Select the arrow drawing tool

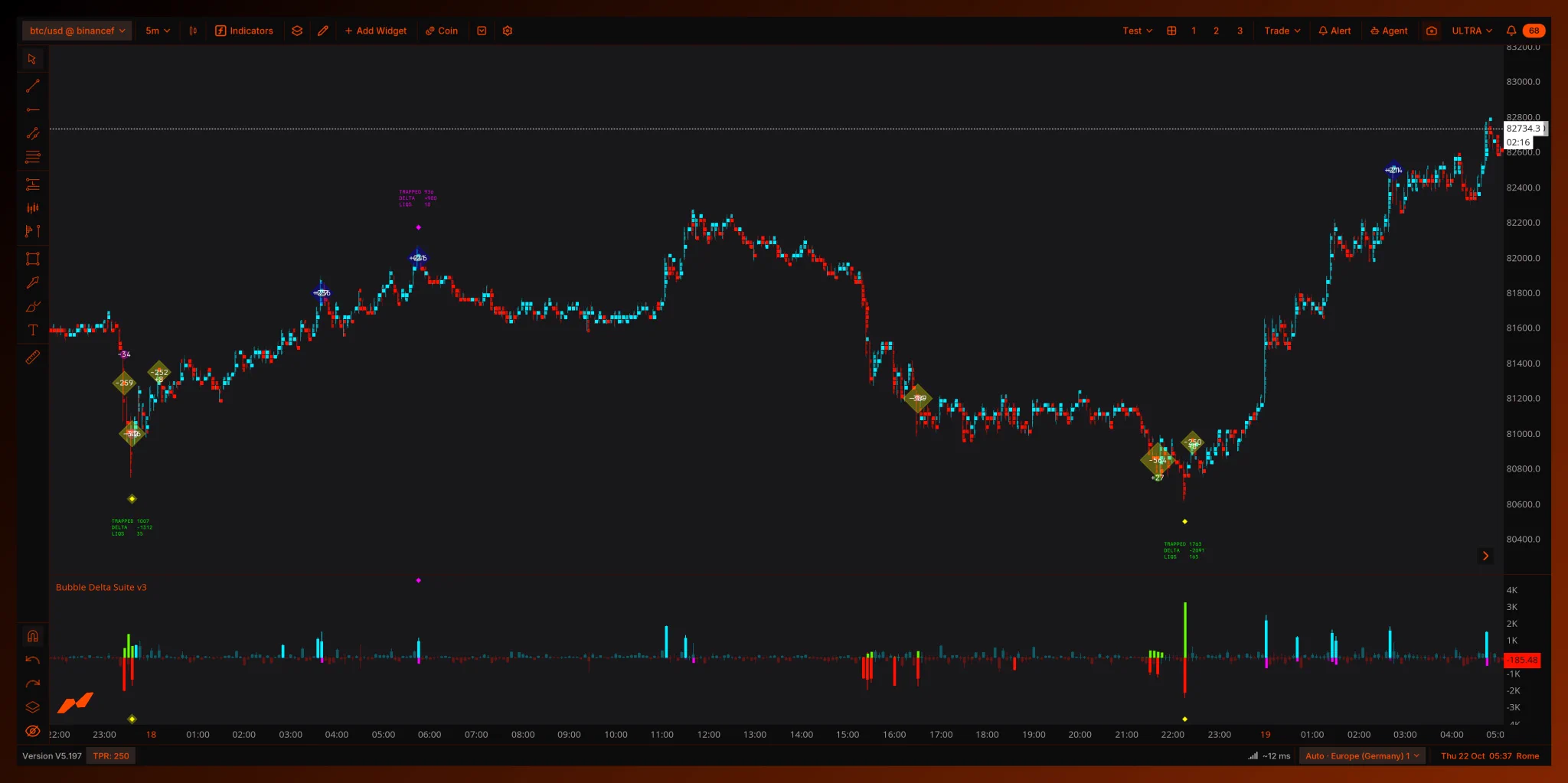32,282
